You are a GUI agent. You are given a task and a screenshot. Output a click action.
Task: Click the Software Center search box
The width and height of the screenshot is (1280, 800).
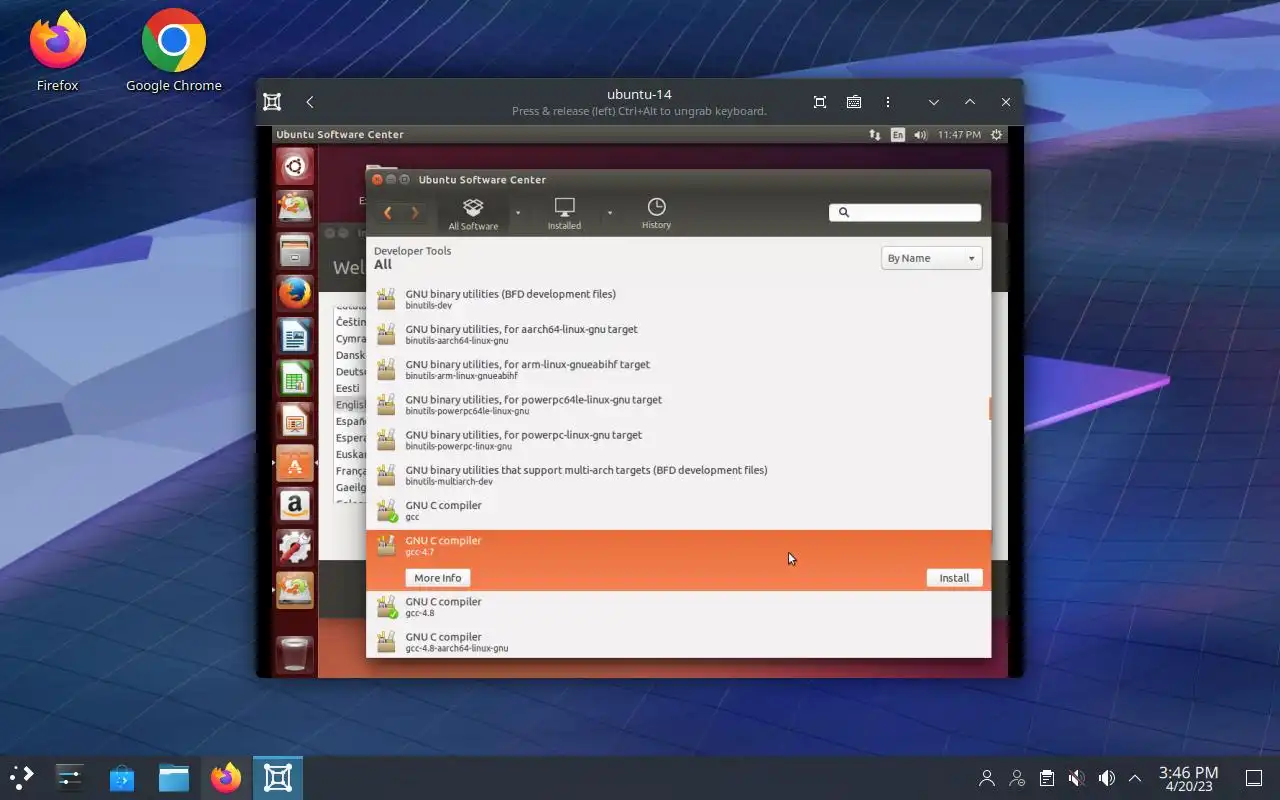[x=905, y=212]
